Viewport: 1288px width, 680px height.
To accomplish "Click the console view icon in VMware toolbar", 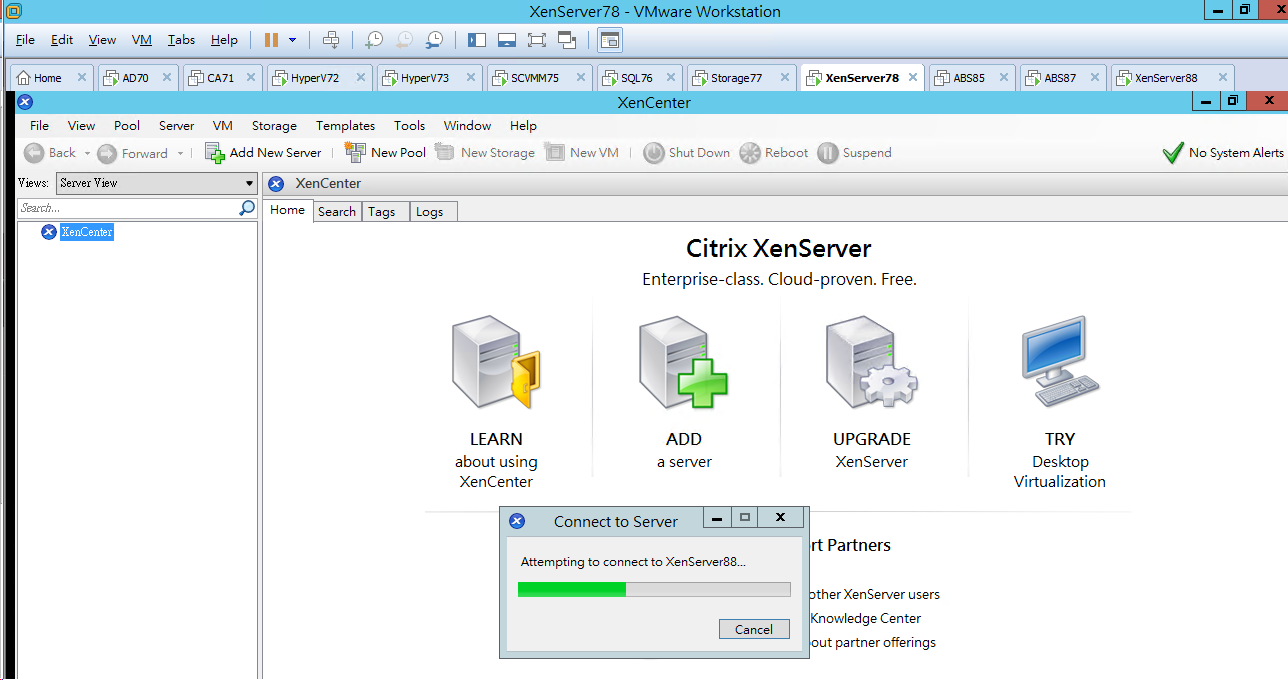I will coord(610,40).
